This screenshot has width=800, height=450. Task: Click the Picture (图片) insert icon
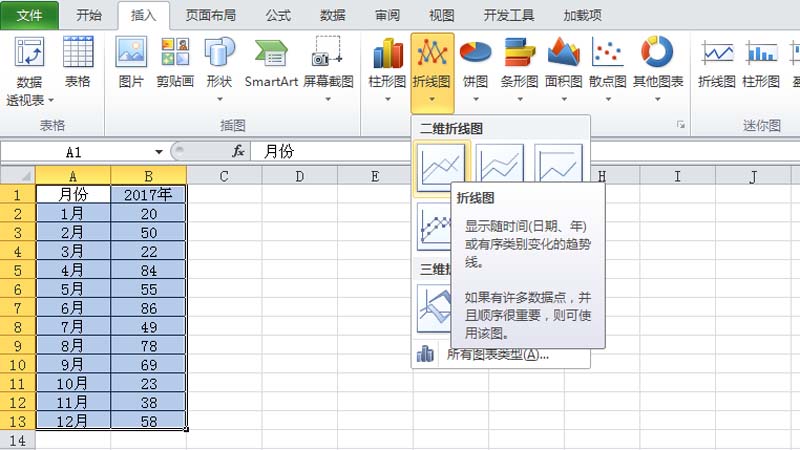131,62
